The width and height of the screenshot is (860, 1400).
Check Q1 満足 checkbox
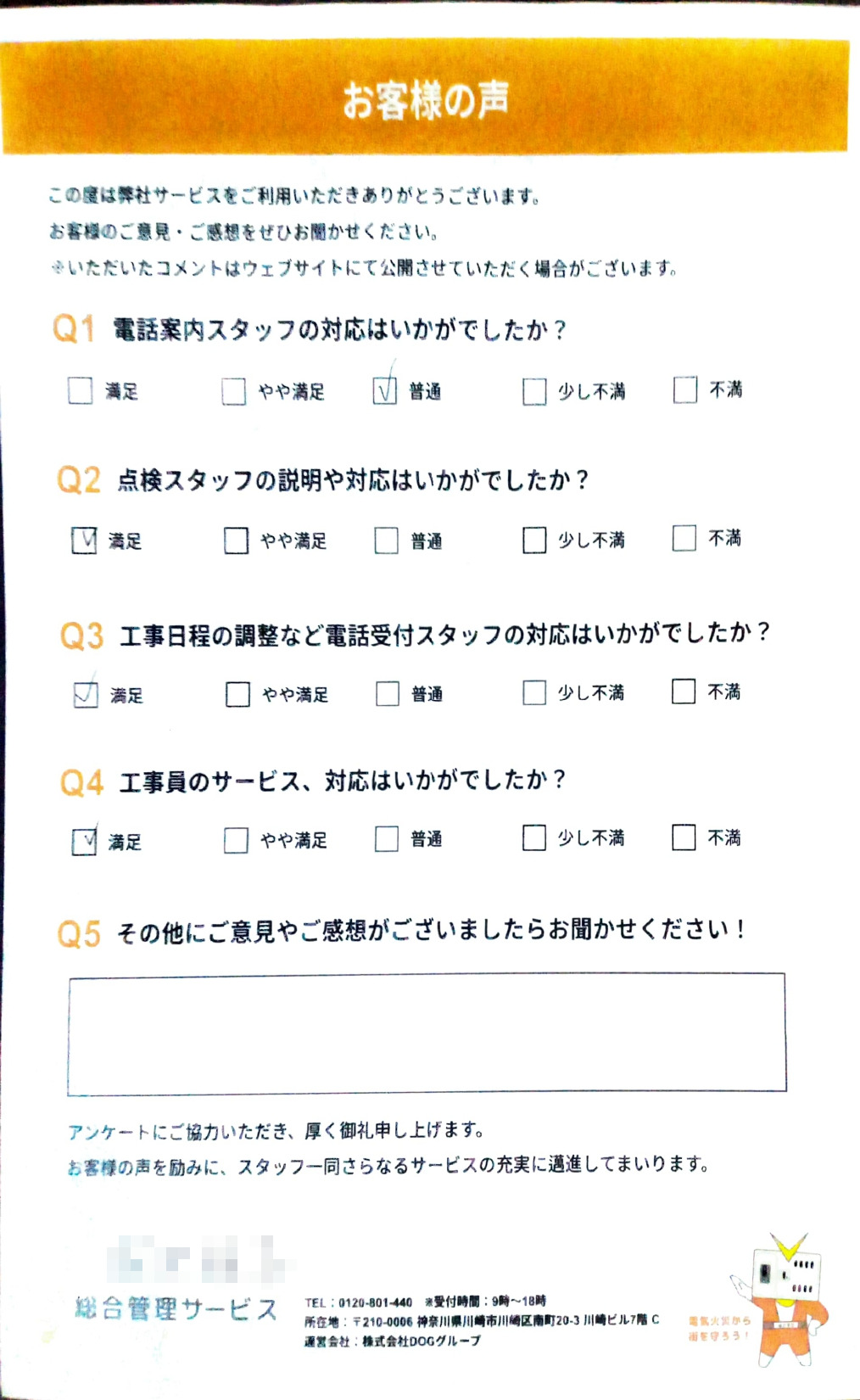coord(80,390)
